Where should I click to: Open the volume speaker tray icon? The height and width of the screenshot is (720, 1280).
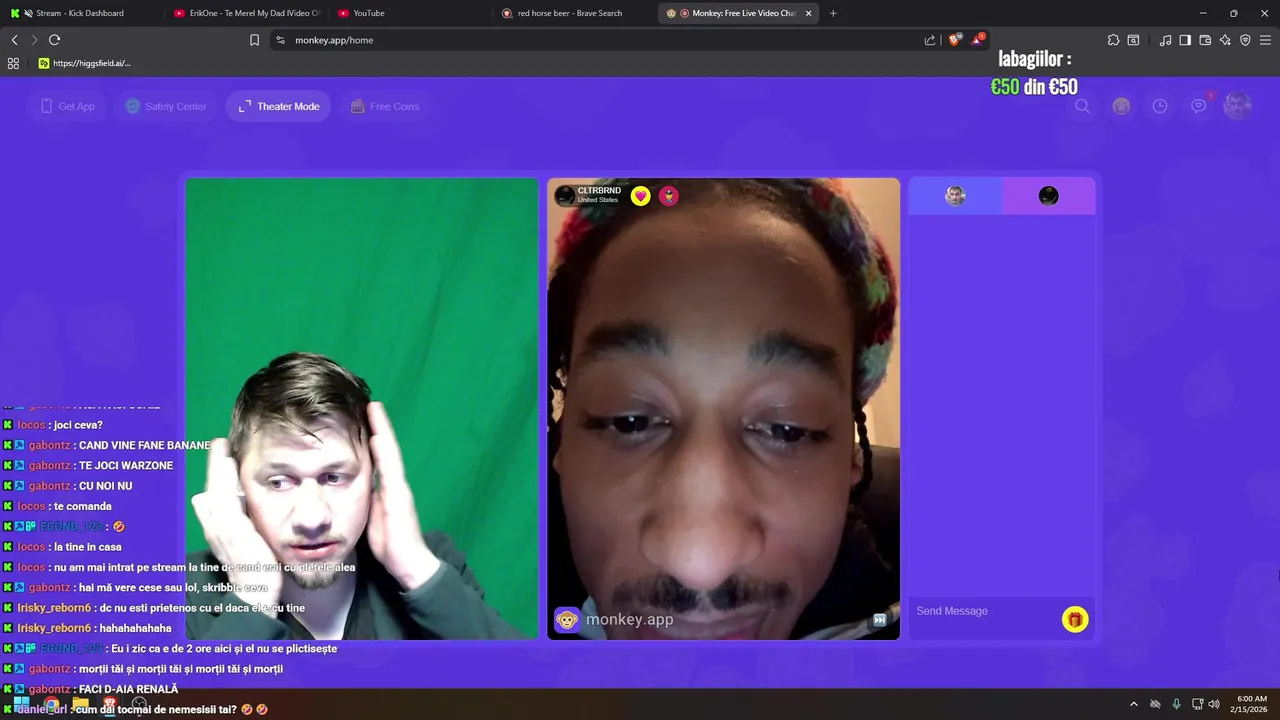point(1214,704)
